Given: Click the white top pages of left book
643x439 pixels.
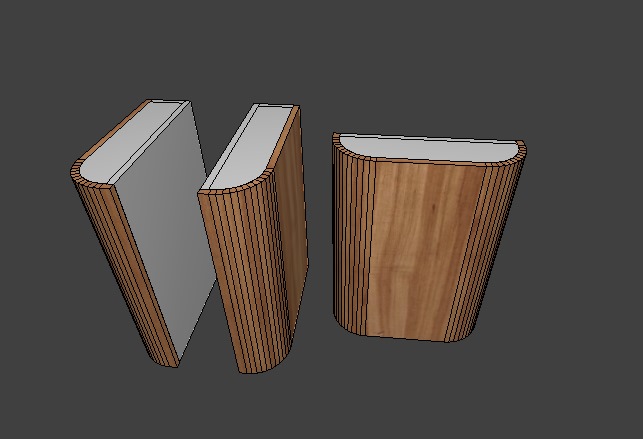Looking at the screenshot, I should (x=140, y=140).
